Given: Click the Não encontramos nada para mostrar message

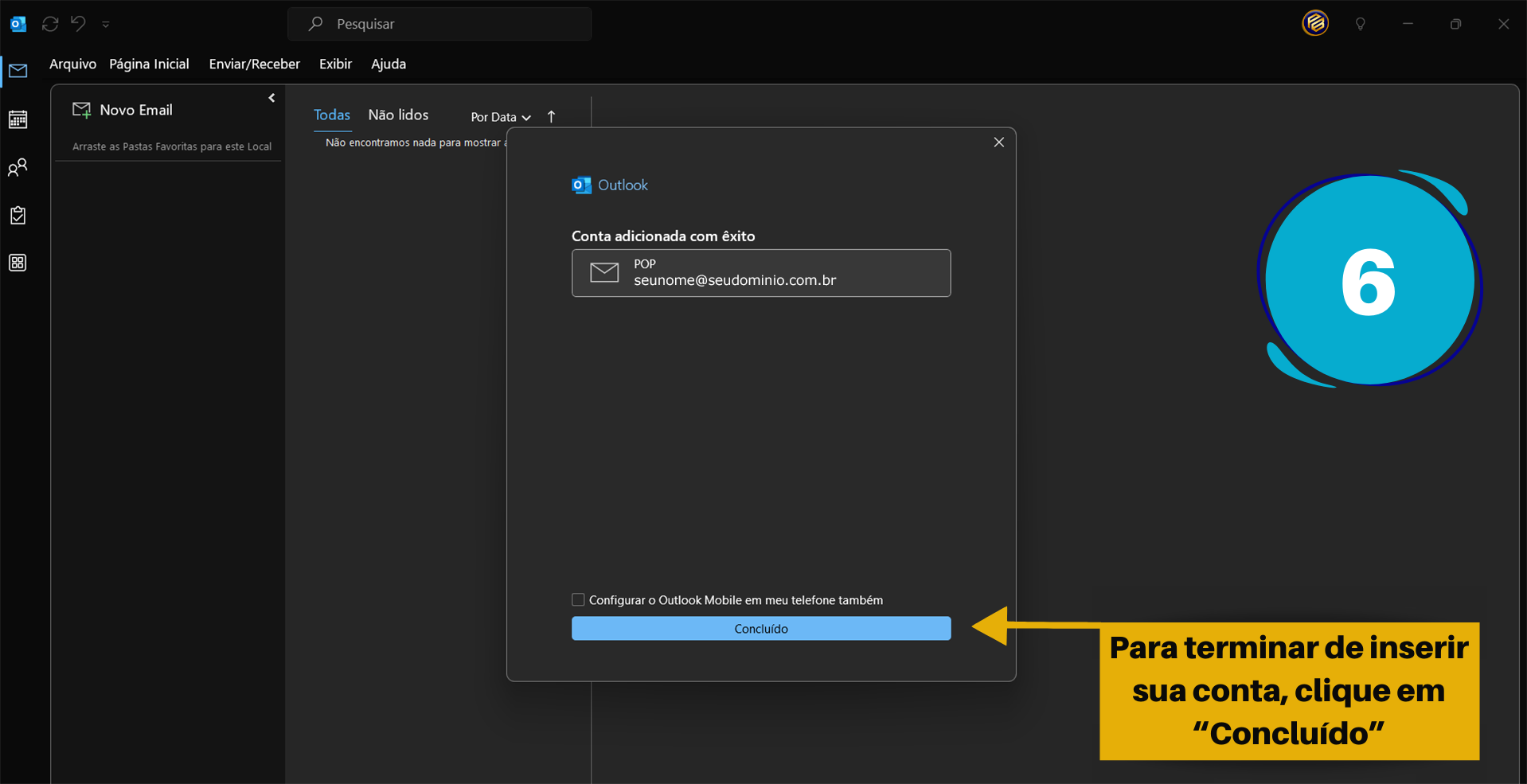Looking at the screenshot, I should [x=416, y=142].
